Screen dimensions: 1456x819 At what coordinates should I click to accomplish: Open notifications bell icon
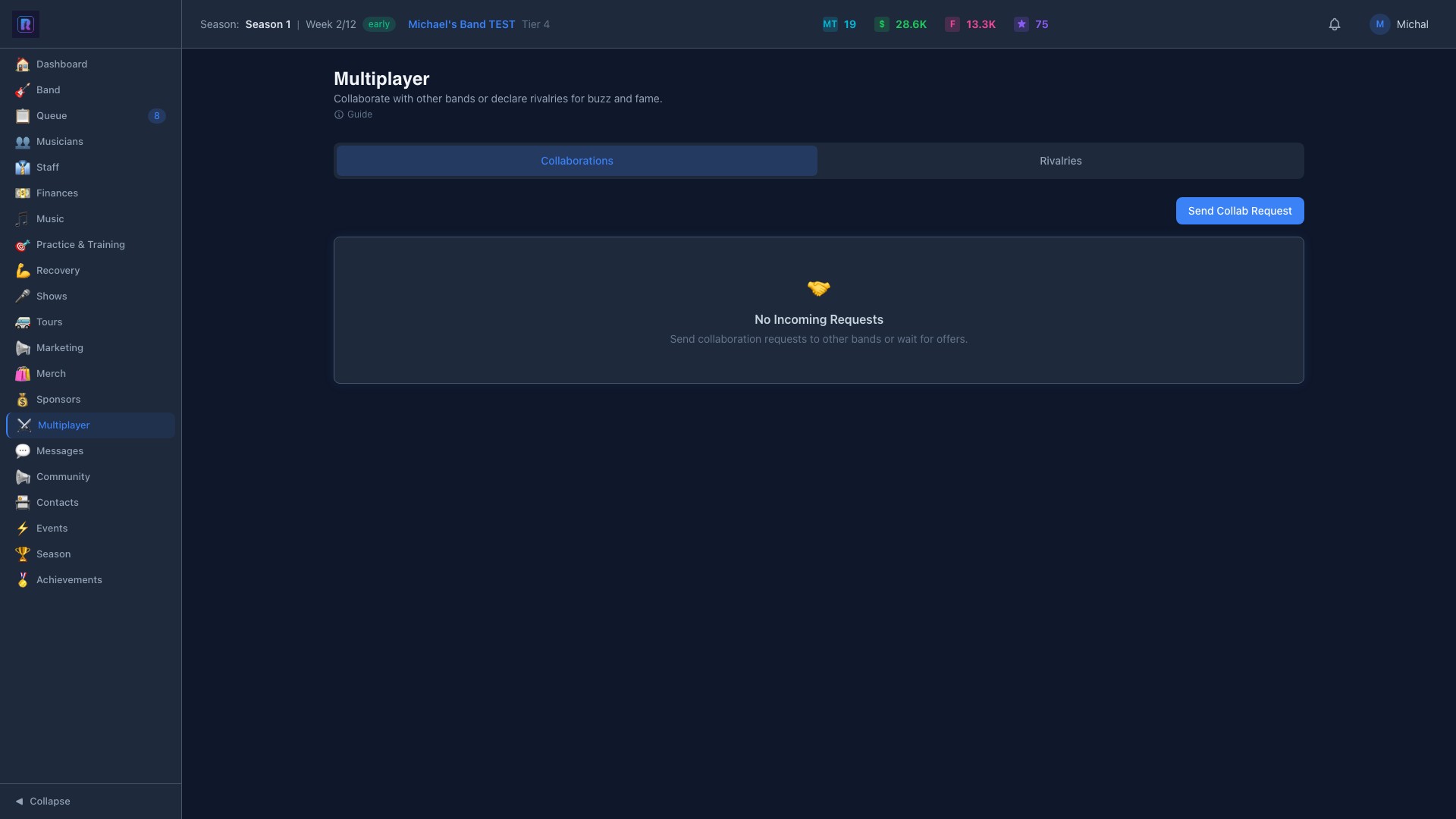1335,24
